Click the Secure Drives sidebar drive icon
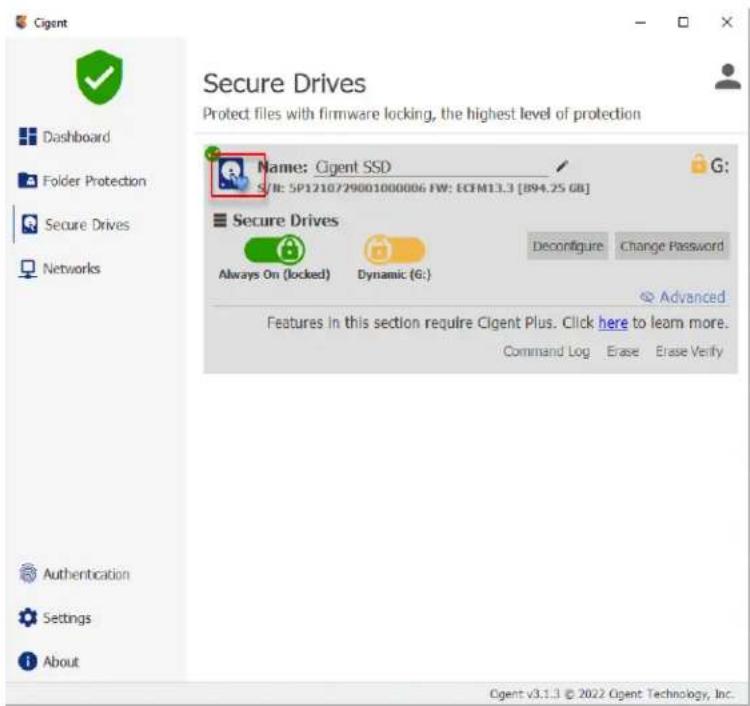 [x=30, y=224]
